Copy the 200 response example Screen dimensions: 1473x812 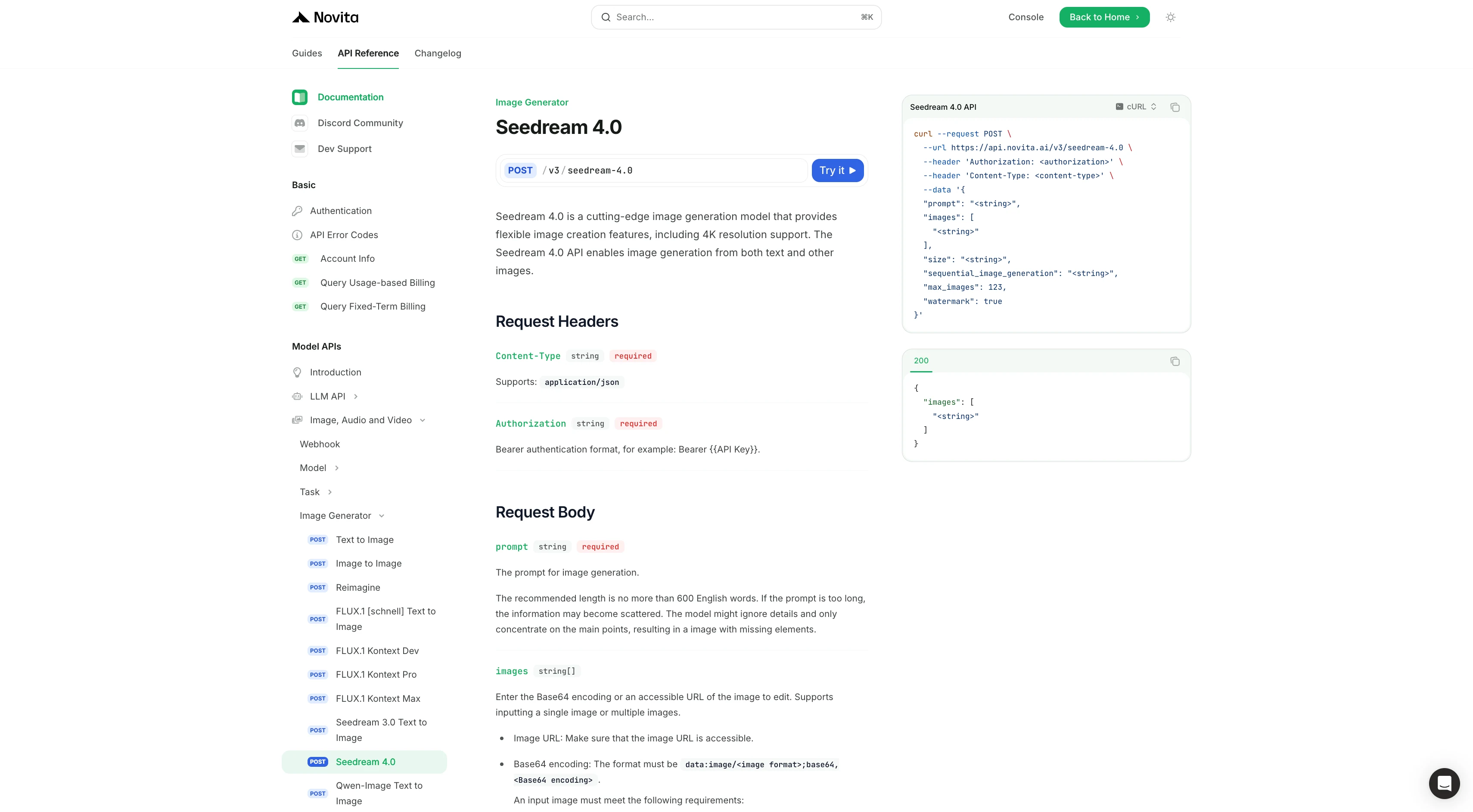(x=1175, y=361)
